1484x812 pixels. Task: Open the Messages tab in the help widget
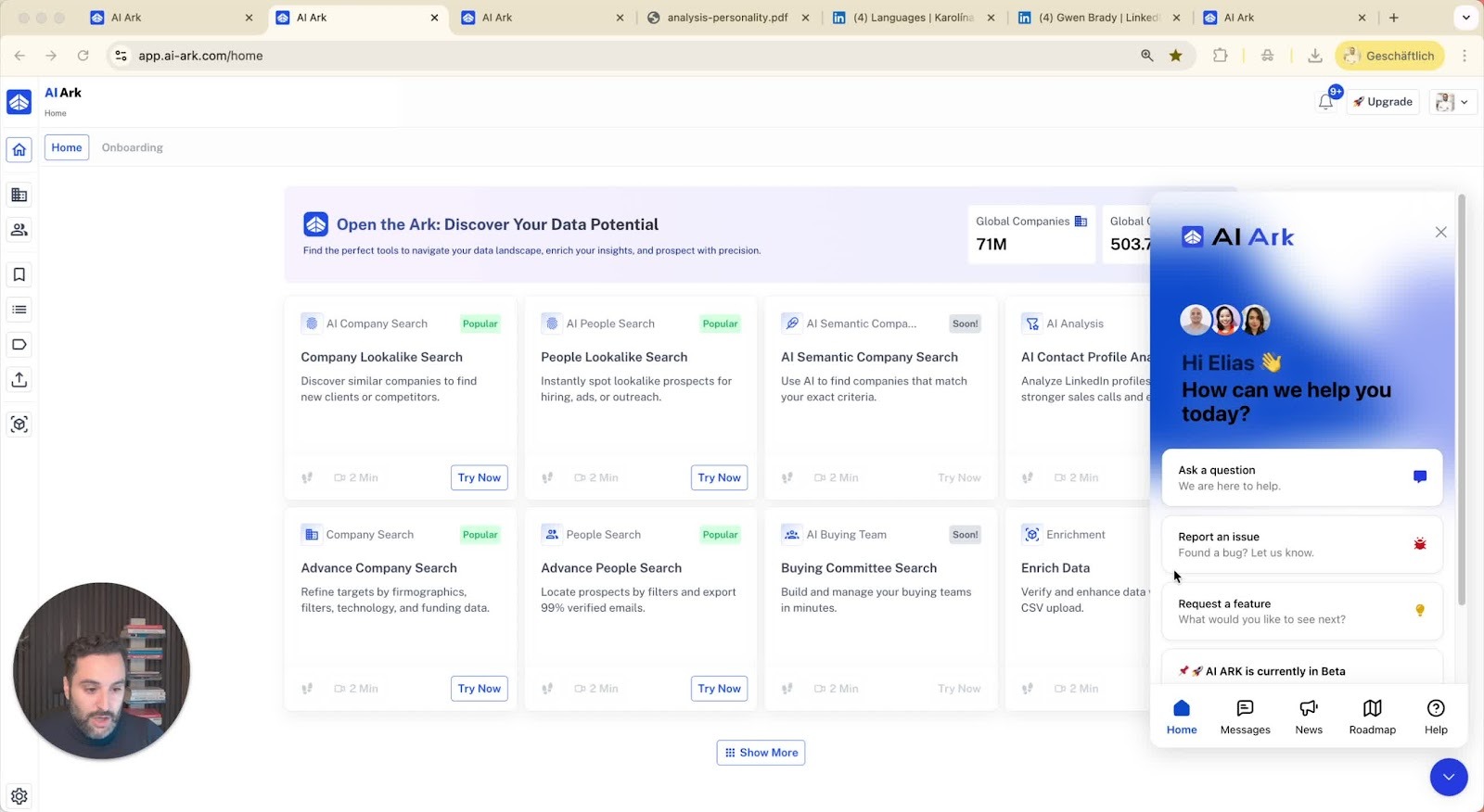click(x=1246, y=717)
